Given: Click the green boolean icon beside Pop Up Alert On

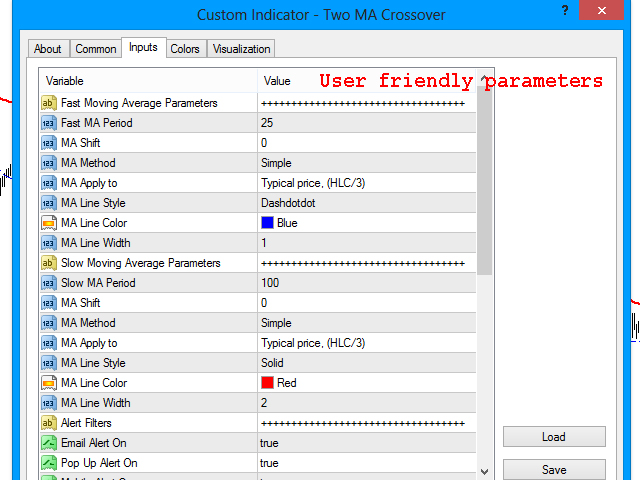Looking at the screenshot, I should [x=49, y=463].
